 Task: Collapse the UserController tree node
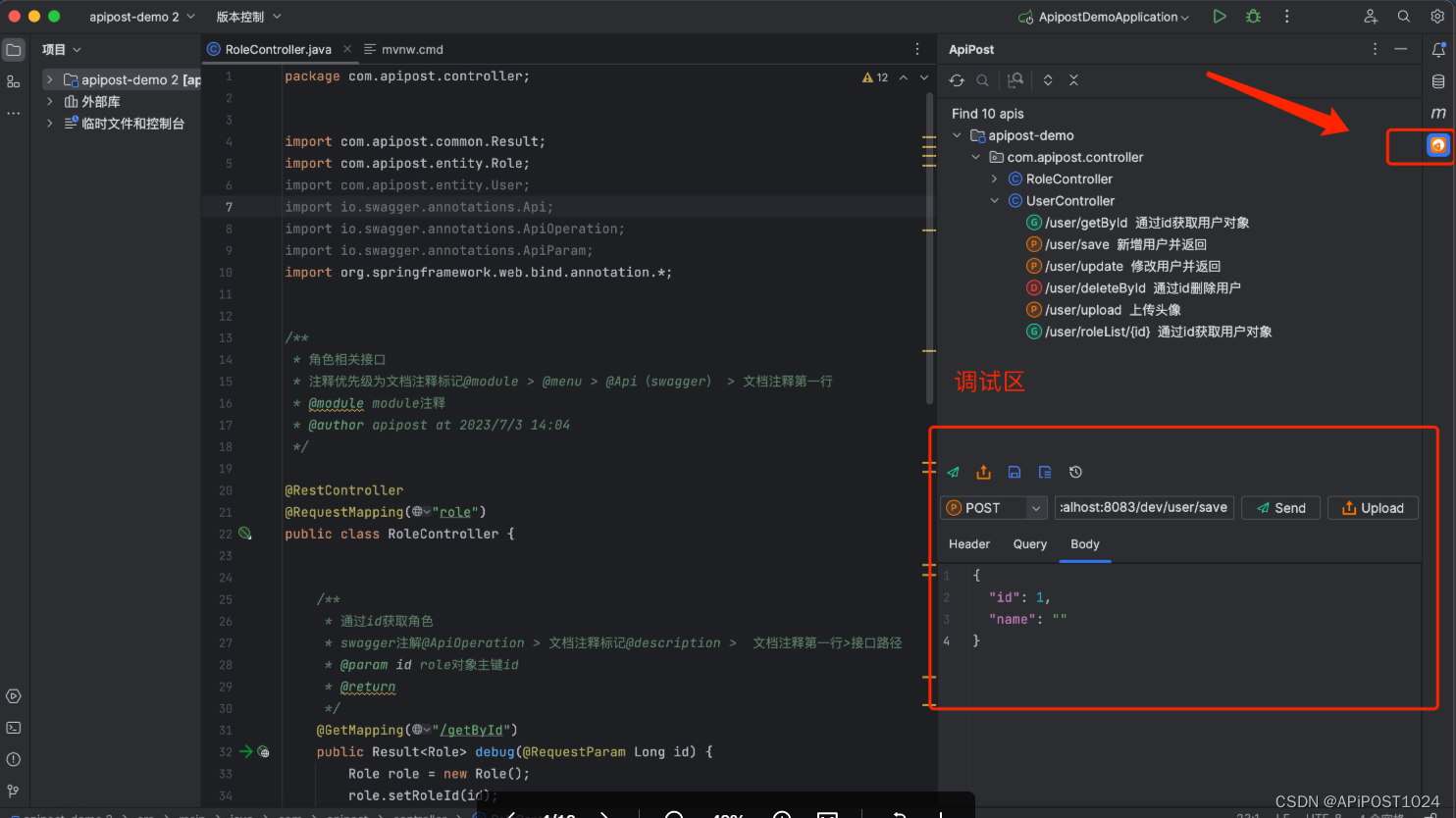pyautogui.click(x=994, y=200)
